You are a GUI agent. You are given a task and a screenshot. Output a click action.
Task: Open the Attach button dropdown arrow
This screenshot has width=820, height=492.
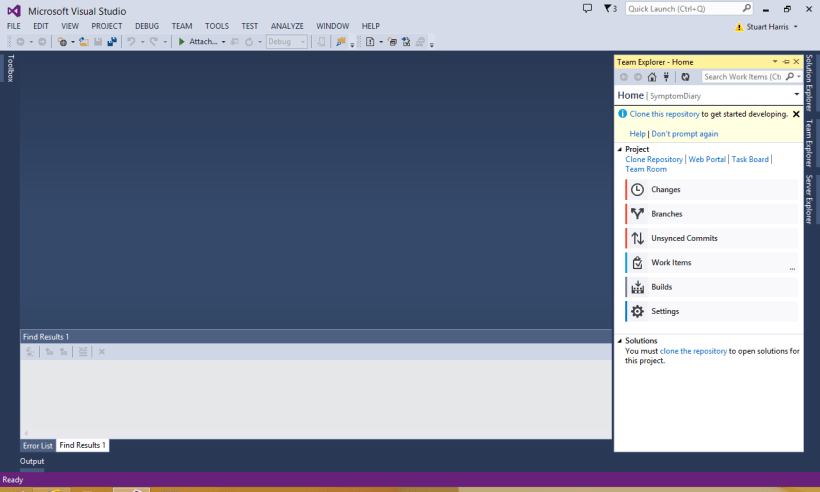223,42
